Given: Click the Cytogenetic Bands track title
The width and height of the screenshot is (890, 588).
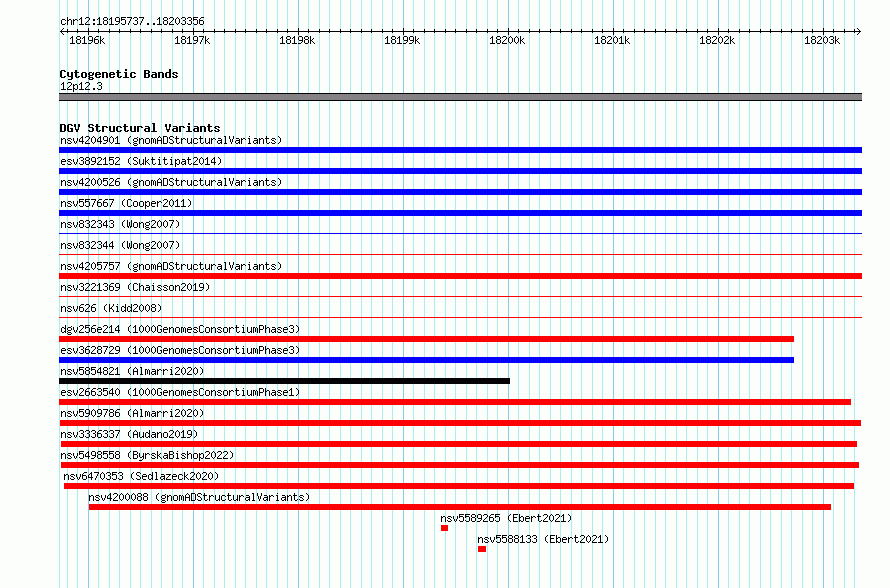Looking at the screenshot, I should 119,74.
